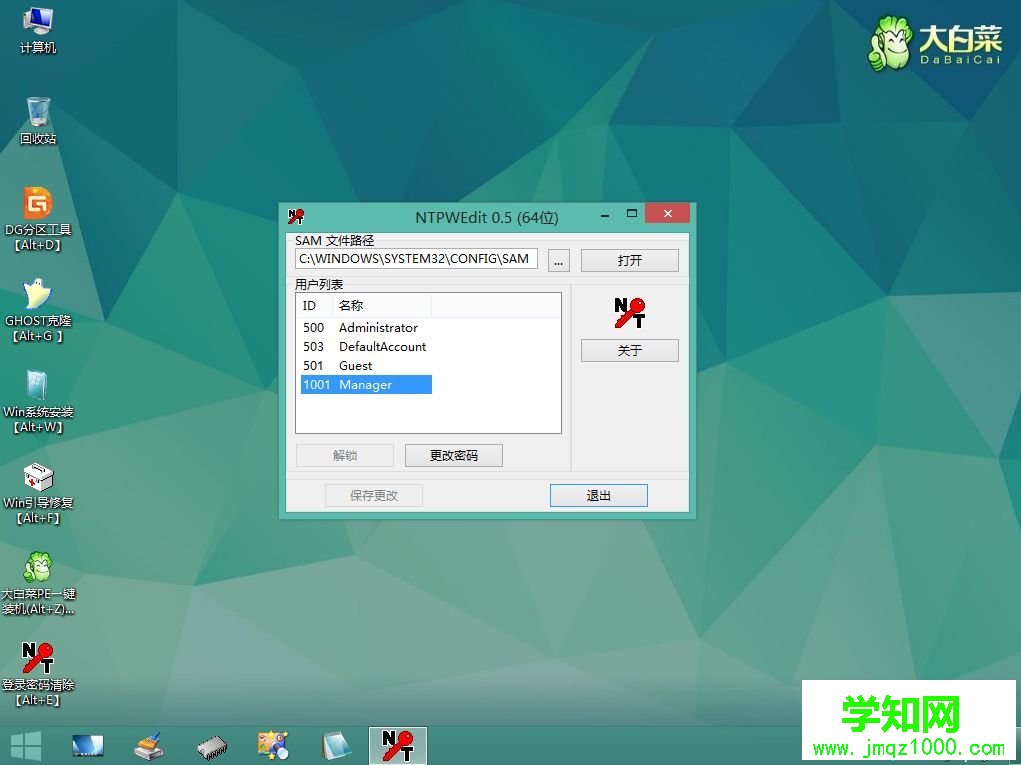Screen dimensions: 1021x765
Task: Click the 打开 open button
Action: [x=629, y=259]
